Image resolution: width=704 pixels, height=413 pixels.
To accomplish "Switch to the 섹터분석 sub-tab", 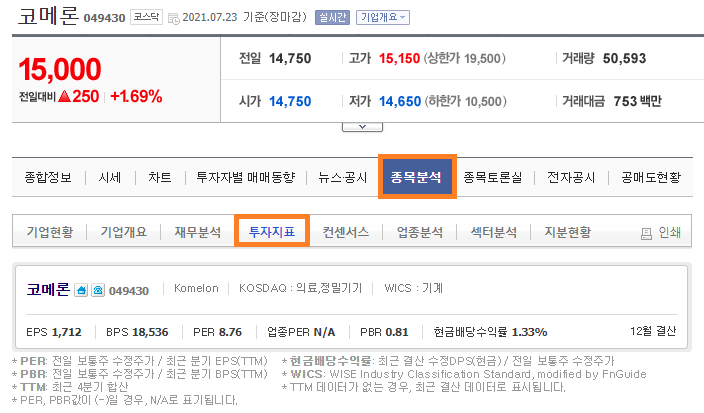I will coord(494,232).
